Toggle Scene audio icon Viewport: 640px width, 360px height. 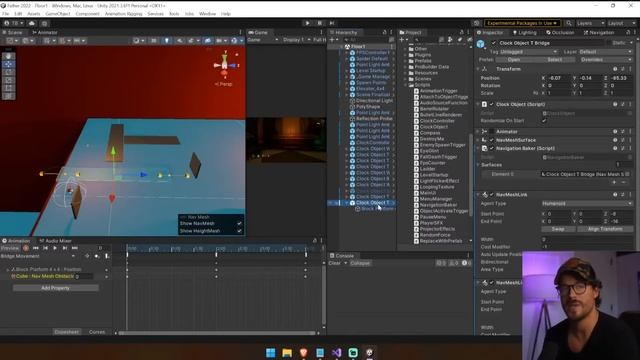[180, 40]
